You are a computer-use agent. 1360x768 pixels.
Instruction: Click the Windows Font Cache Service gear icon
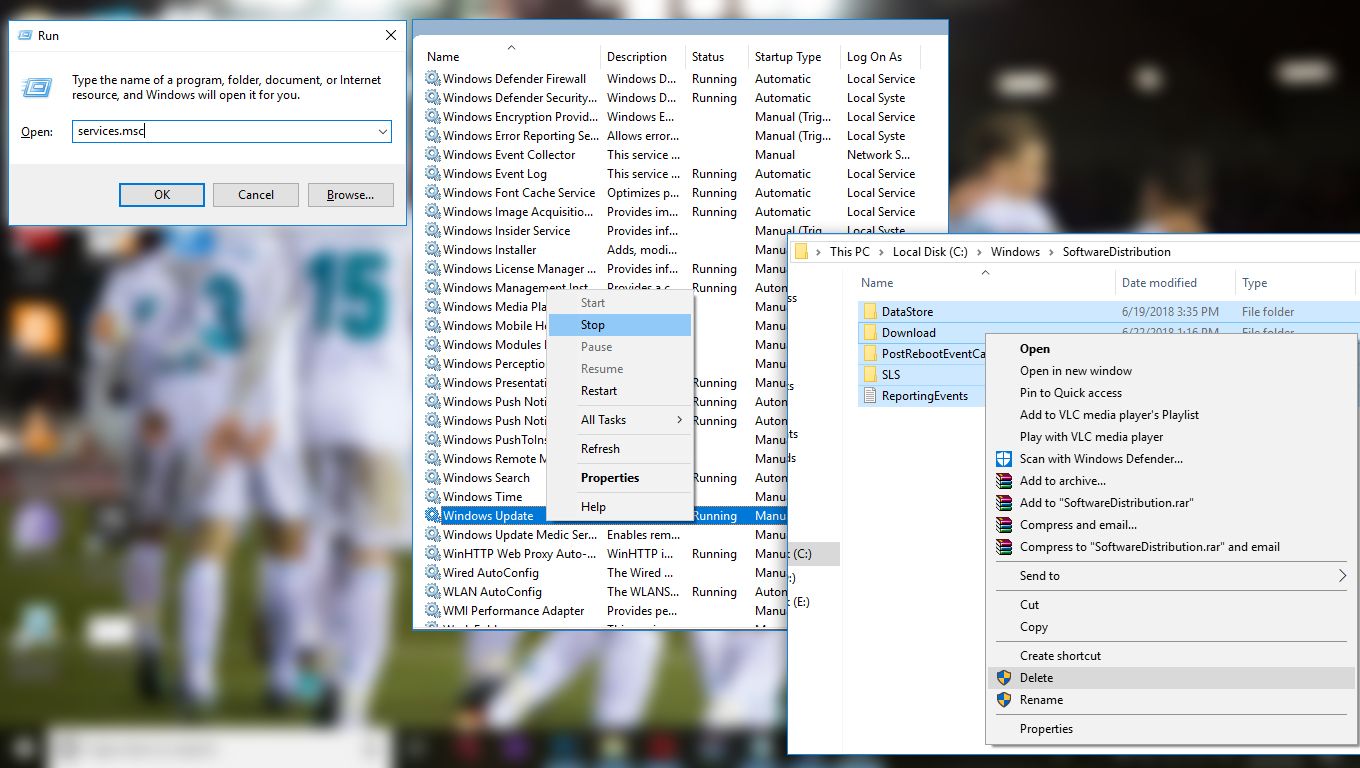coord(432,193)
